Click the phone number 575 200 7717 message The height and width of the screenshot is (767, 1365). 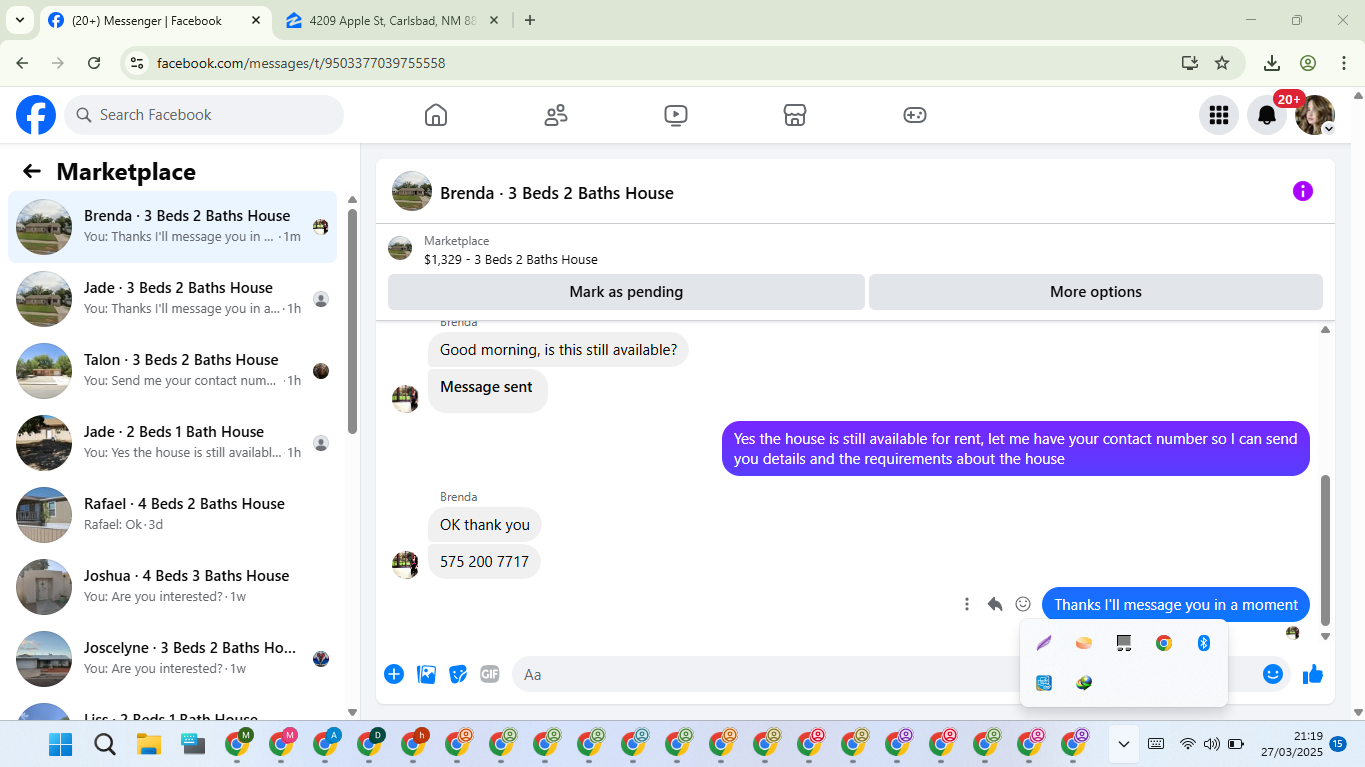(484, 562)
